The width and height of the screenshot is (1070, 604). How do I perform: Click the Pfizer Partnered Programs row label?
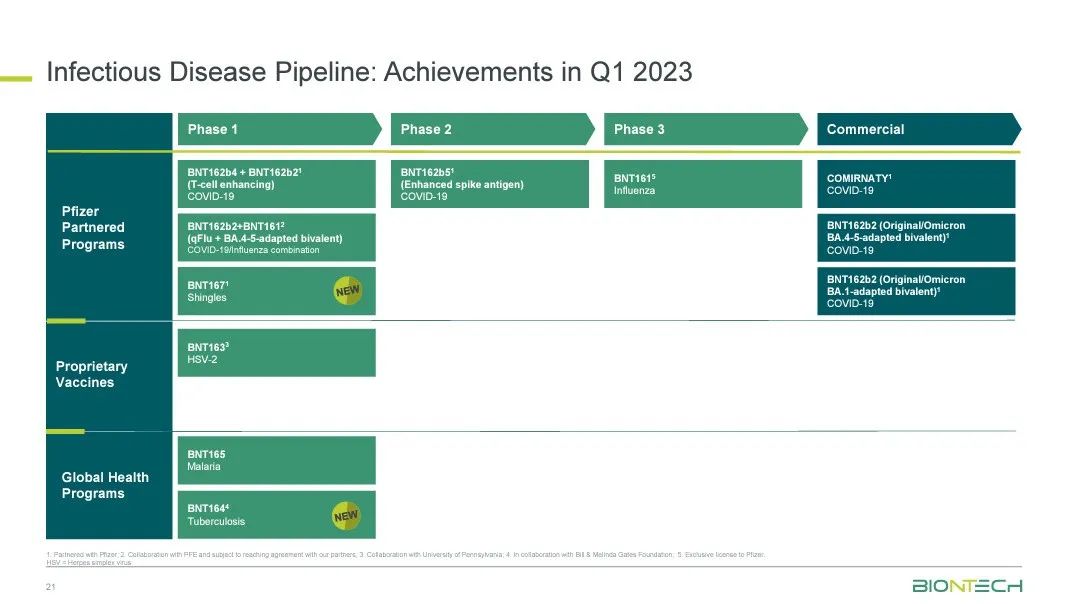click(x=93, y=228)
